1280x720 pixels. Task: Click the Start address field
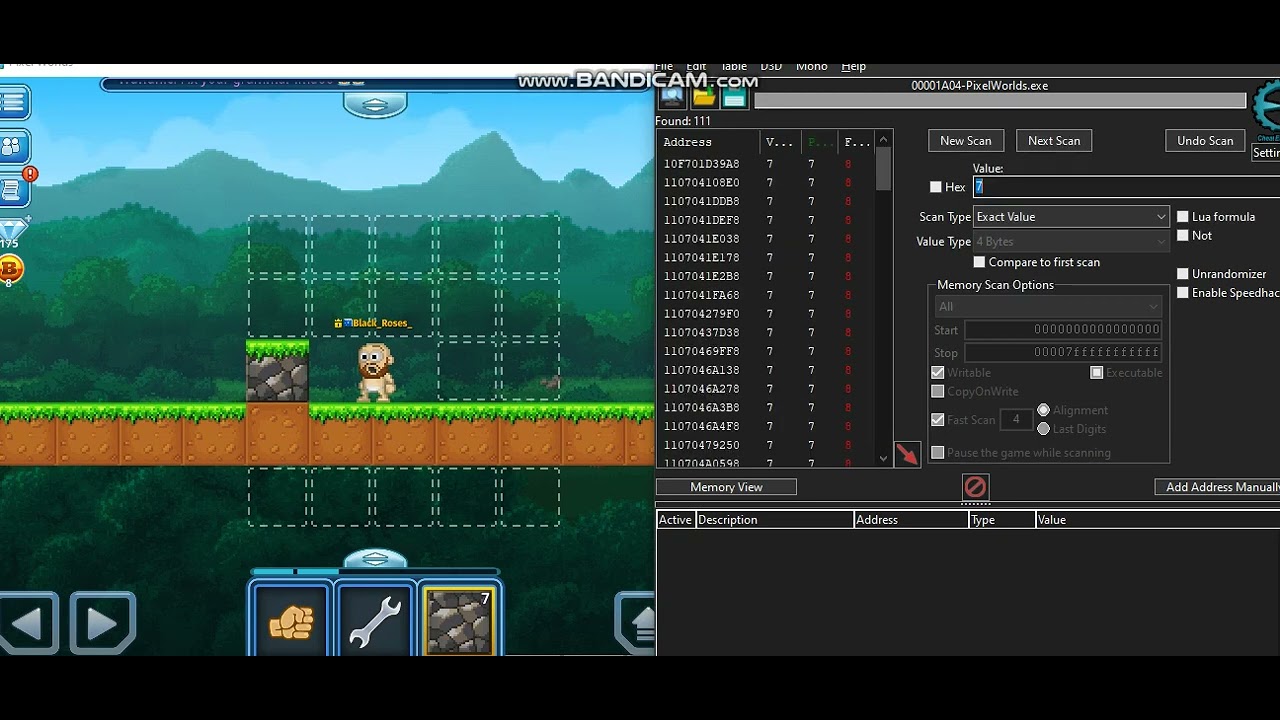tap(1063, 330)
